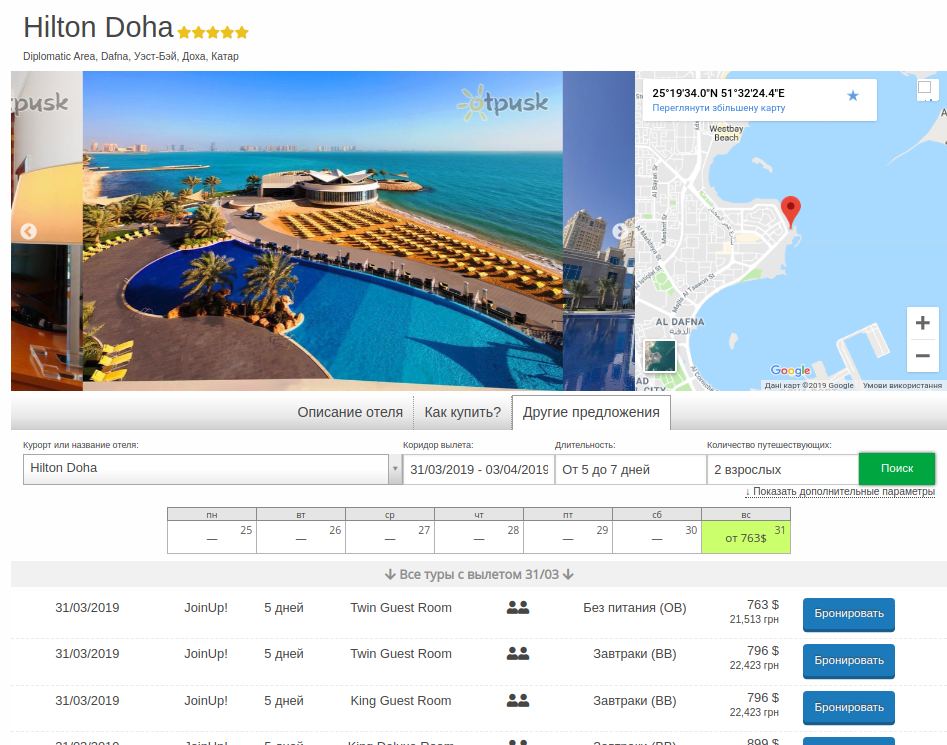Open 'Переглянути збільшену карту' link

point(719,108)
